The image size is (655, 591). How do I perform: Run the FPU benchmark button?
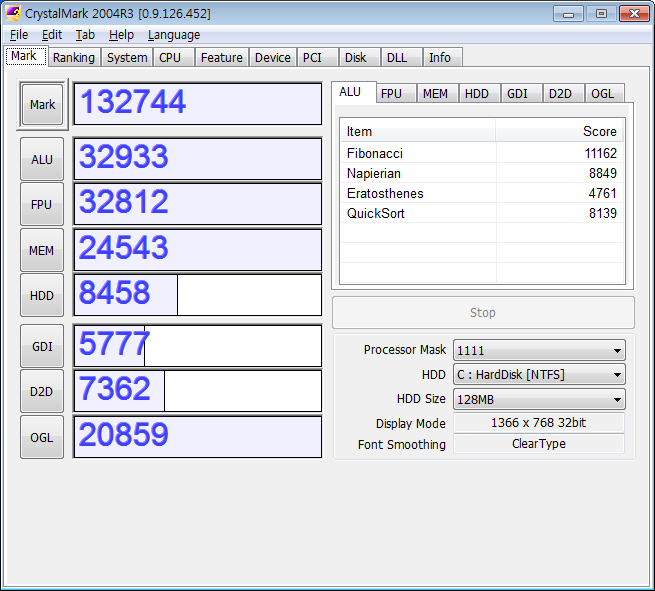pos(42,204)
